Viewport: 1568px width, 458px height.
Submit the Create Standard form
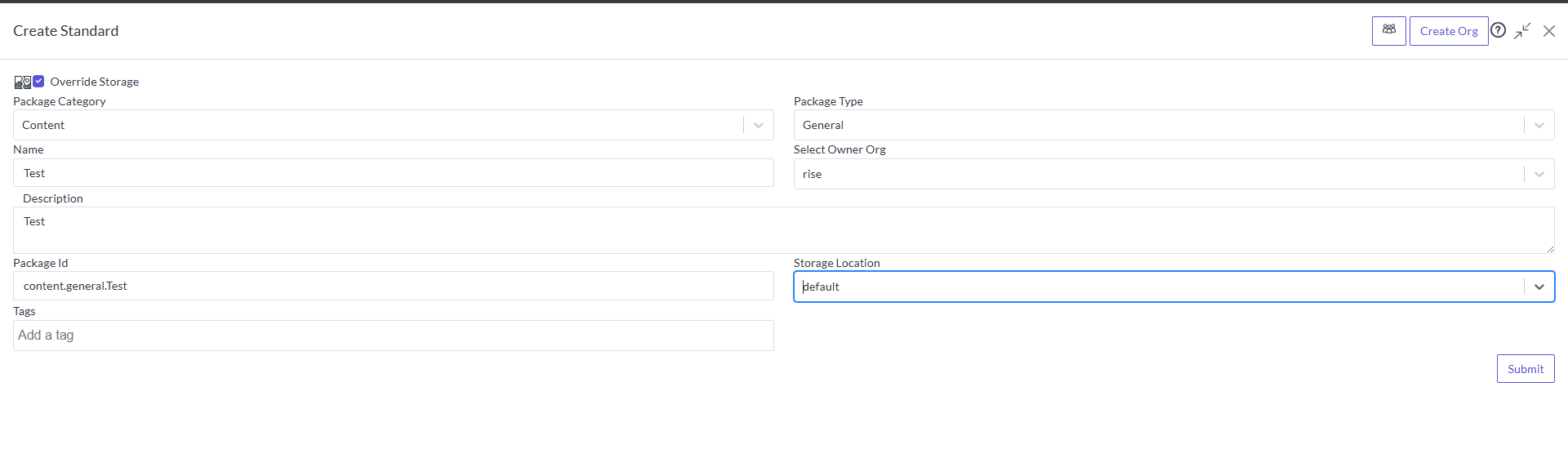[x=1525, y=369]
